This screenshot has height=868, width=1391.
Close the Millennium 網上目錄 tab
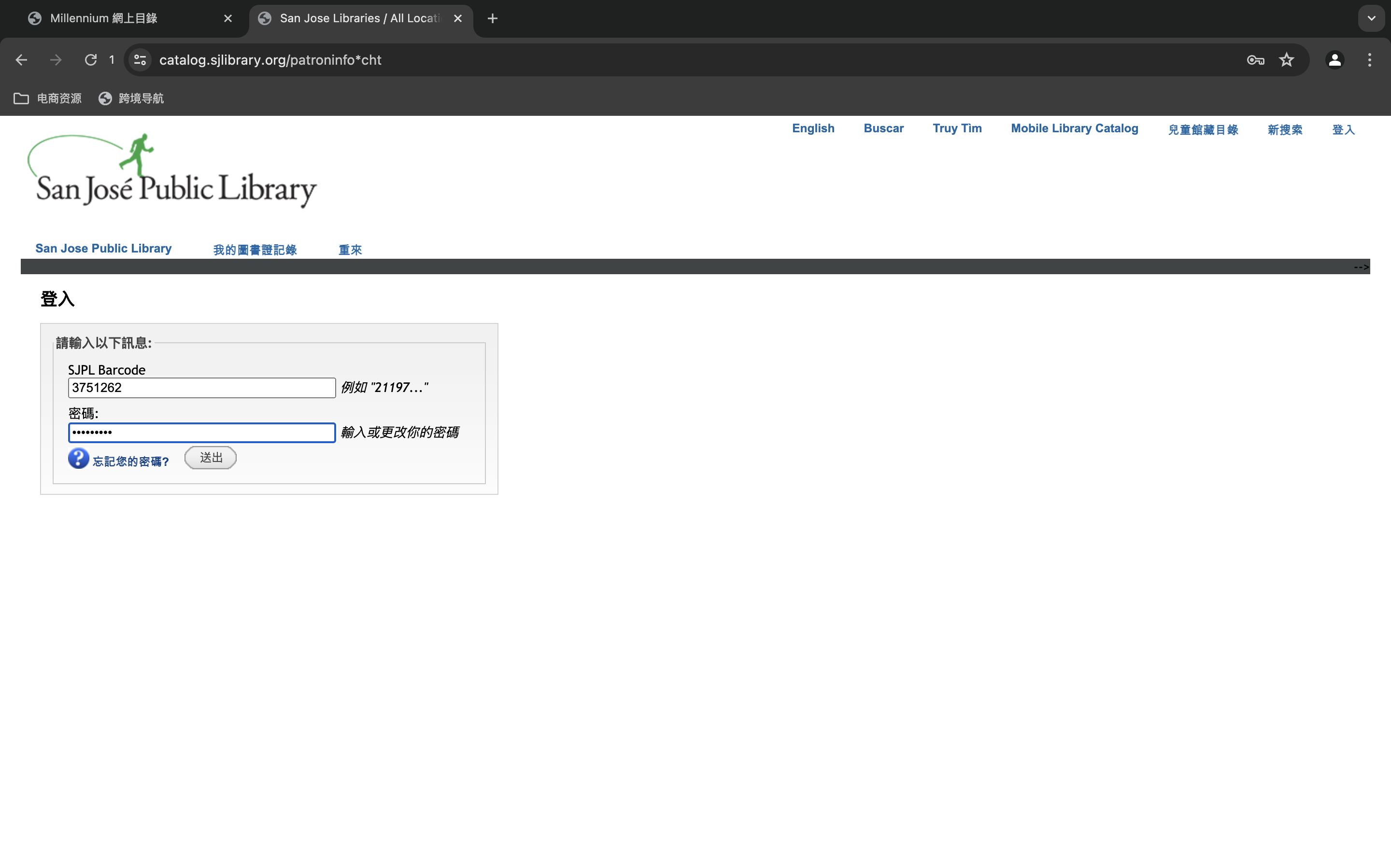228,18
